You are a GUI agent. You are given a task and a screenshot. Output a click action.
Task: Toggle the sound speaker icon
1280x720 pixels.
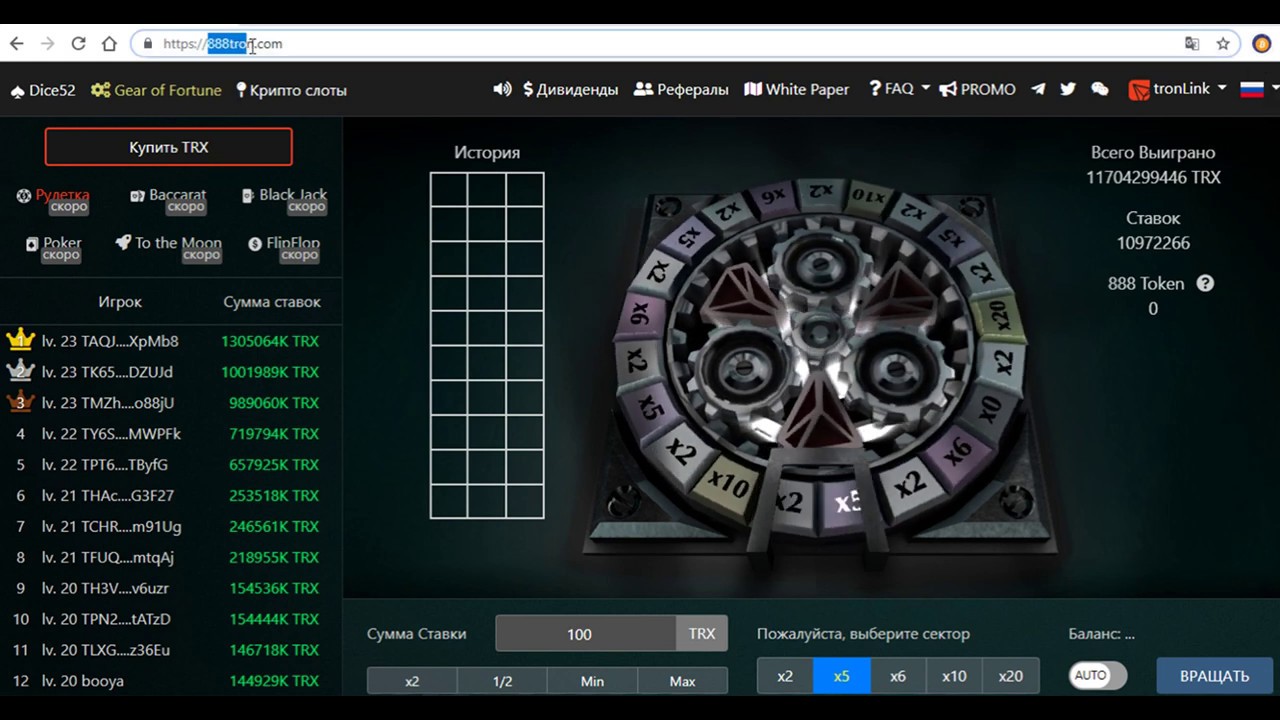502,89
